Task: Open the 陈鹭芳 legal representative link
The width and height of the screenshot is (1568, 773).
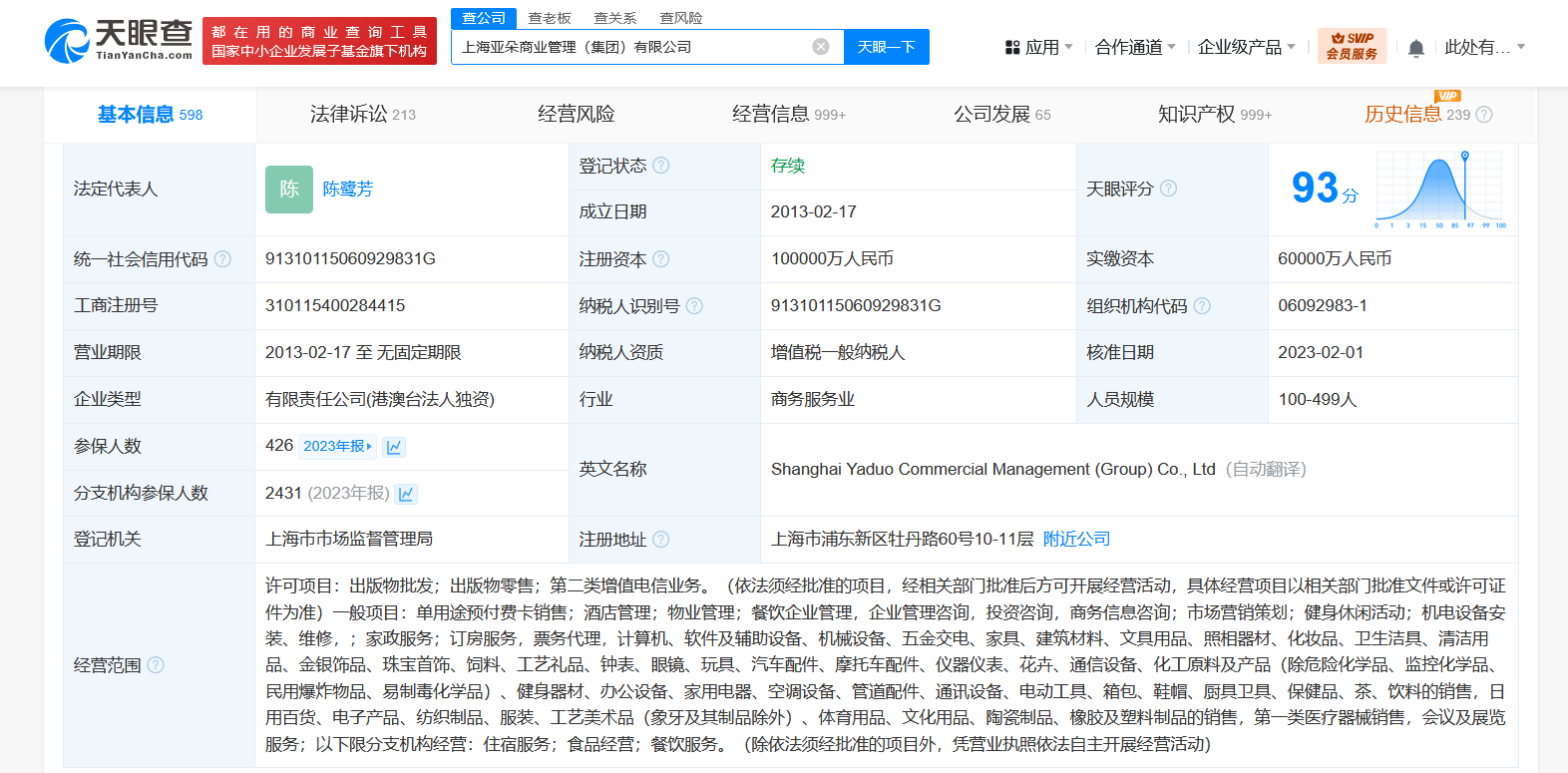Action: (348, 190)
